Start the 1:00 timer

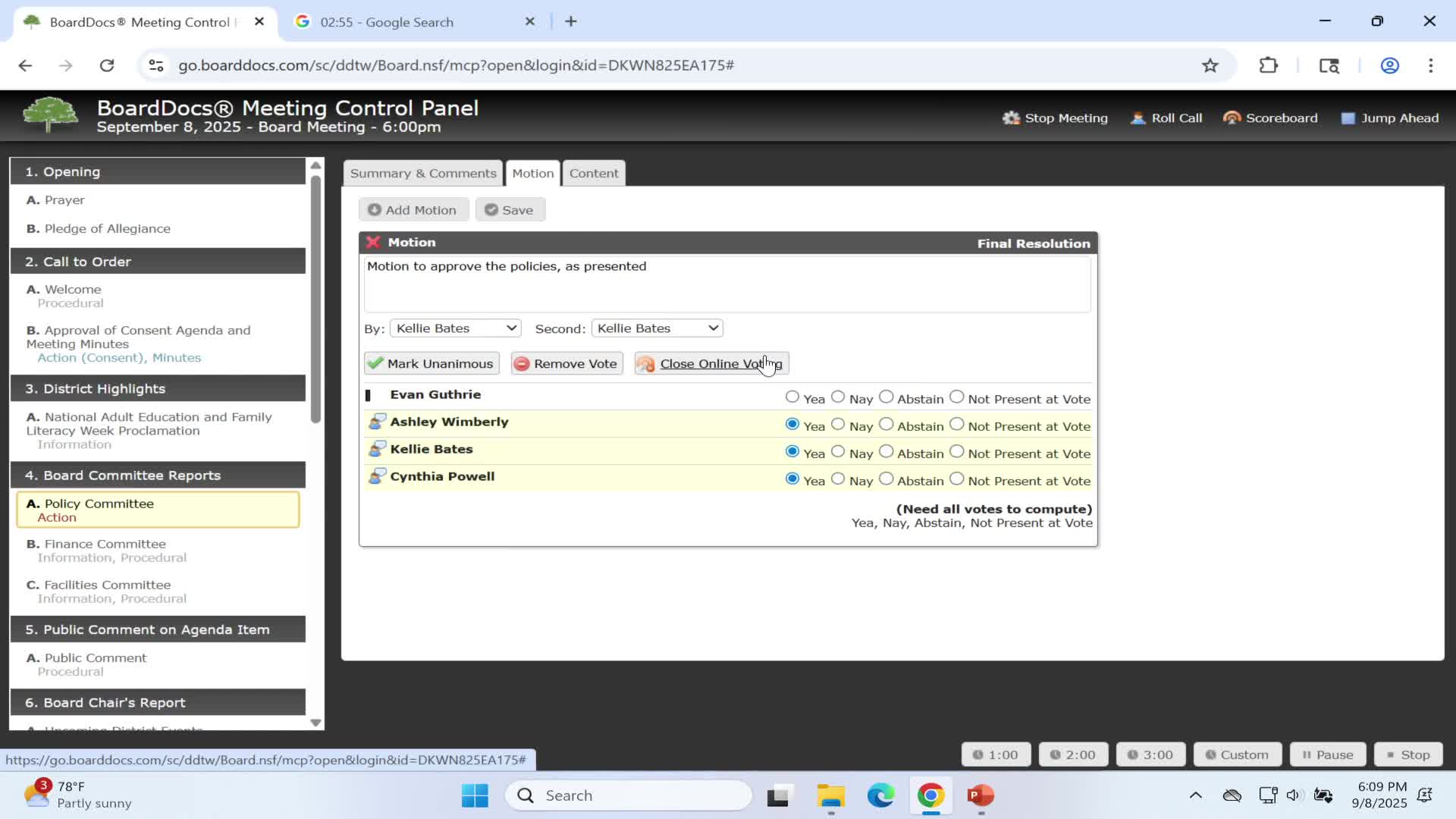pos(995,755)
